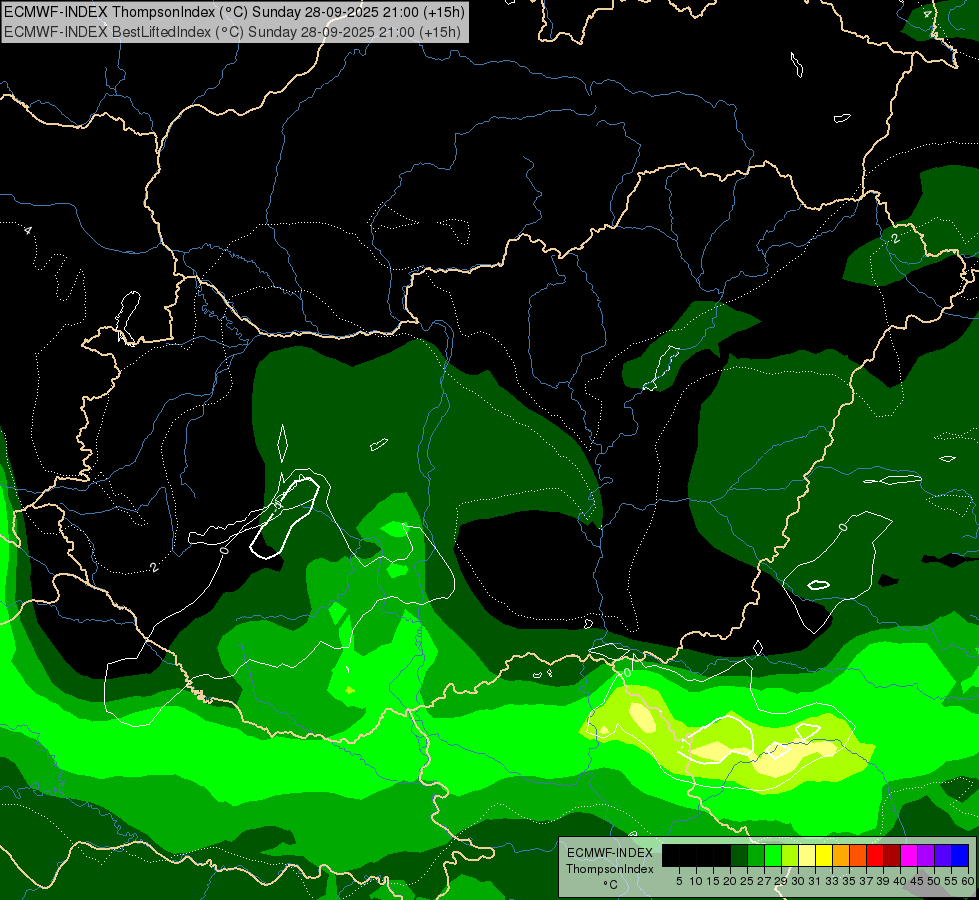Screen dimensions: 979x900
Task: Click the legend tick value 37
Action: point(866,881)
